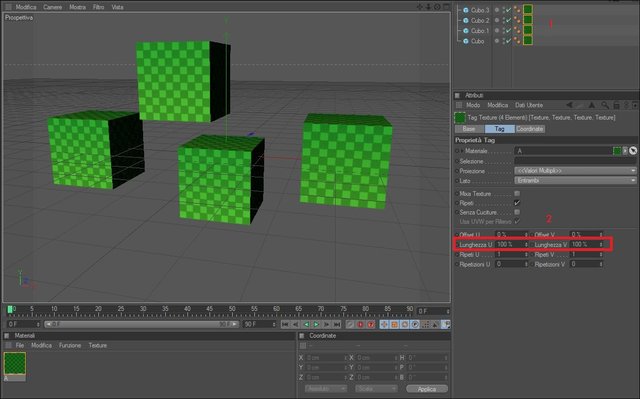
Task: Toggle the Mixa Texture checkbox
Action: [517, 193]
